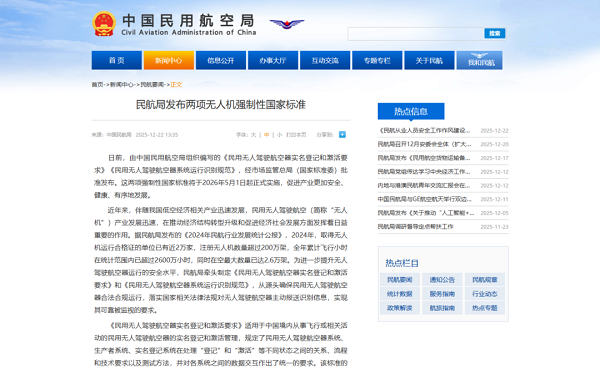Click the 热点栏目 section heading
The height and width of the screenshot is (369, 600).
point(402,263)
